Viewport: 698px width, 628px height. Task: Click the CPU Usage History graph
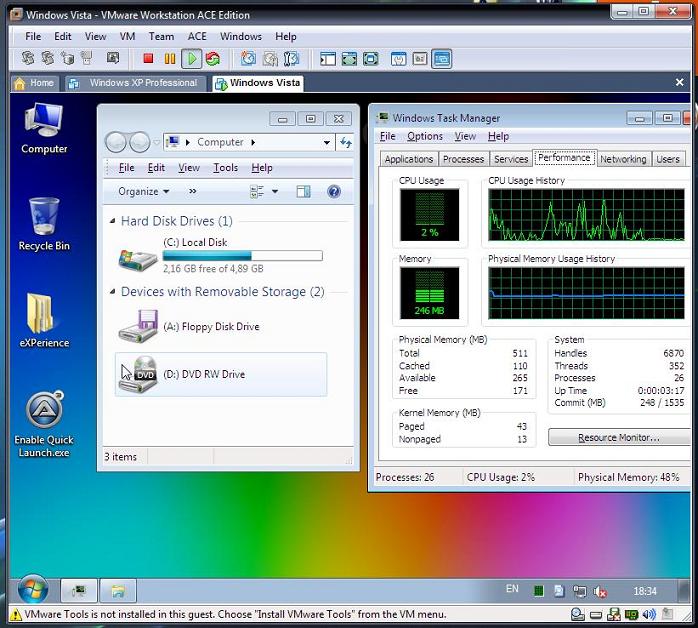coord(586,215)
